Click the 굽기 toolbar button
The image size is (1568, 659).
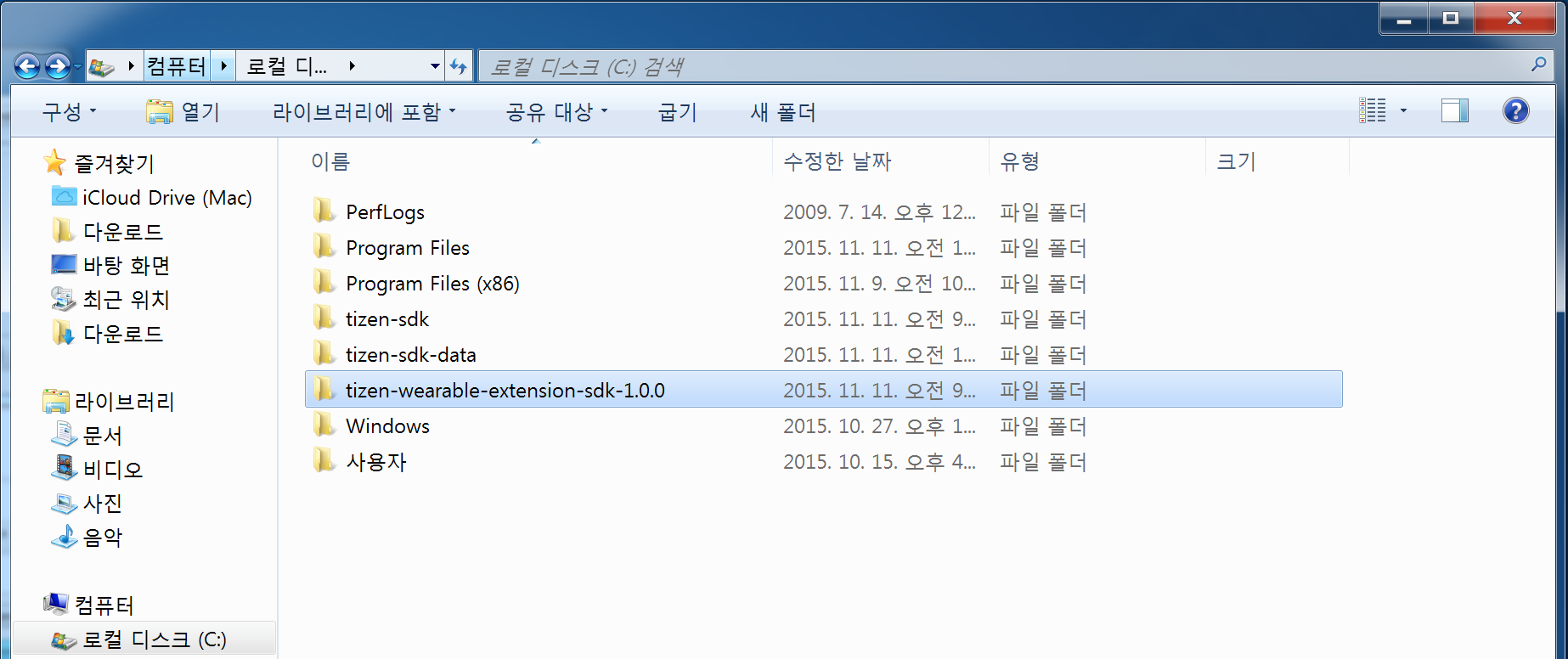(x=678, y=112)
